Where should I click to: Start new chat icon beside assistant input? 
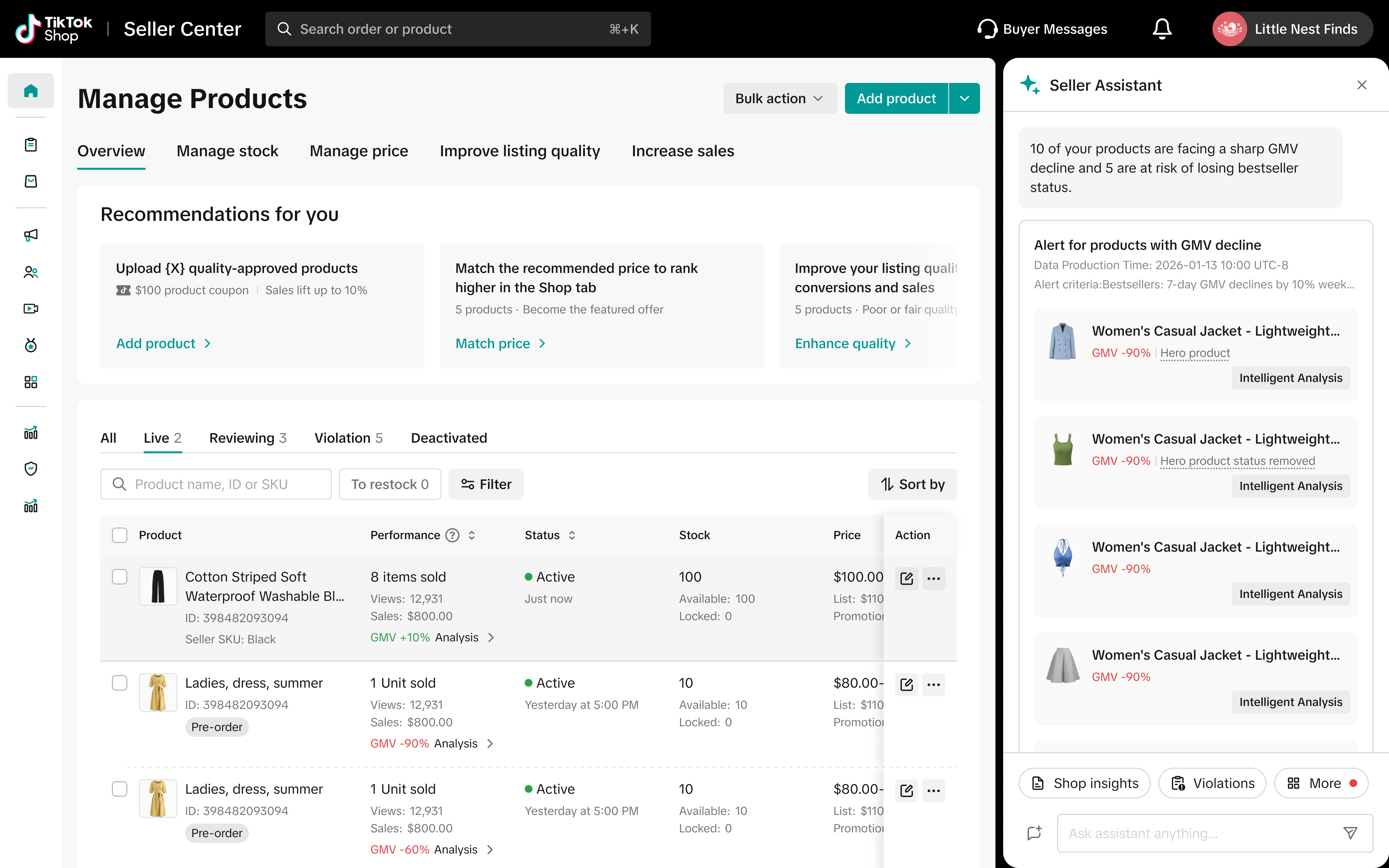click(x=1034, y=833)
